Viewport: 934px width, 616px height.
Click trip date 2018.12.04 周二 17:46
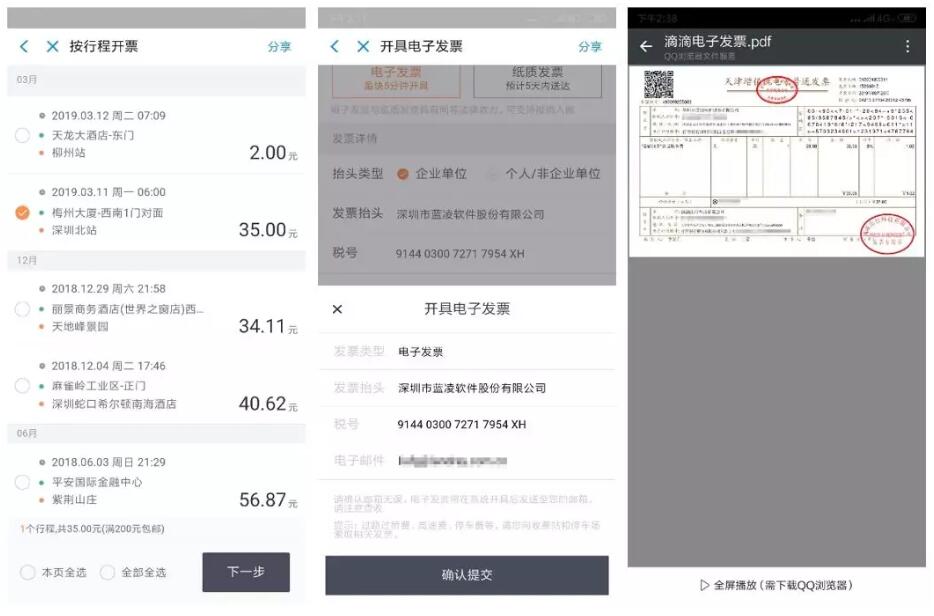(x=108, y=366)
